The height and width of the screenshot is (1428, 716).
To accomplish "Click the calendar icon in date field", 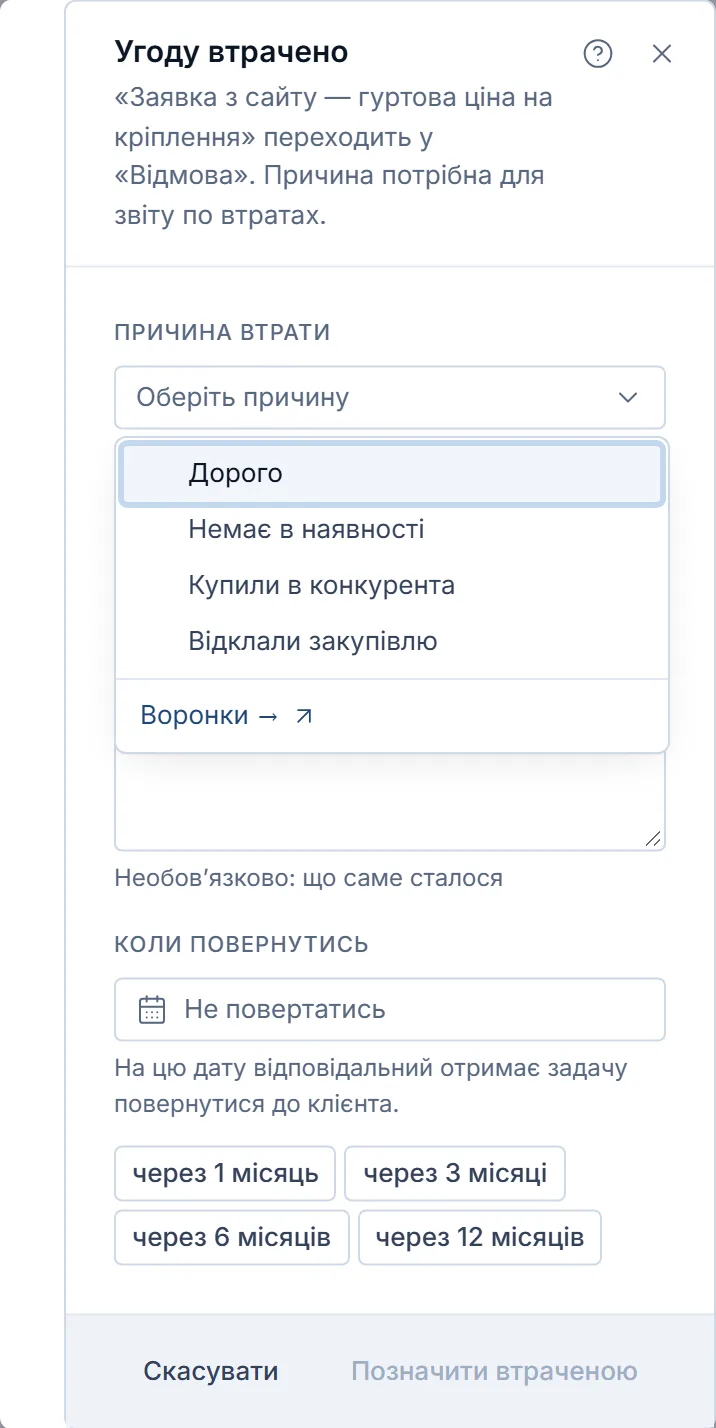I will click(151, 1009).
